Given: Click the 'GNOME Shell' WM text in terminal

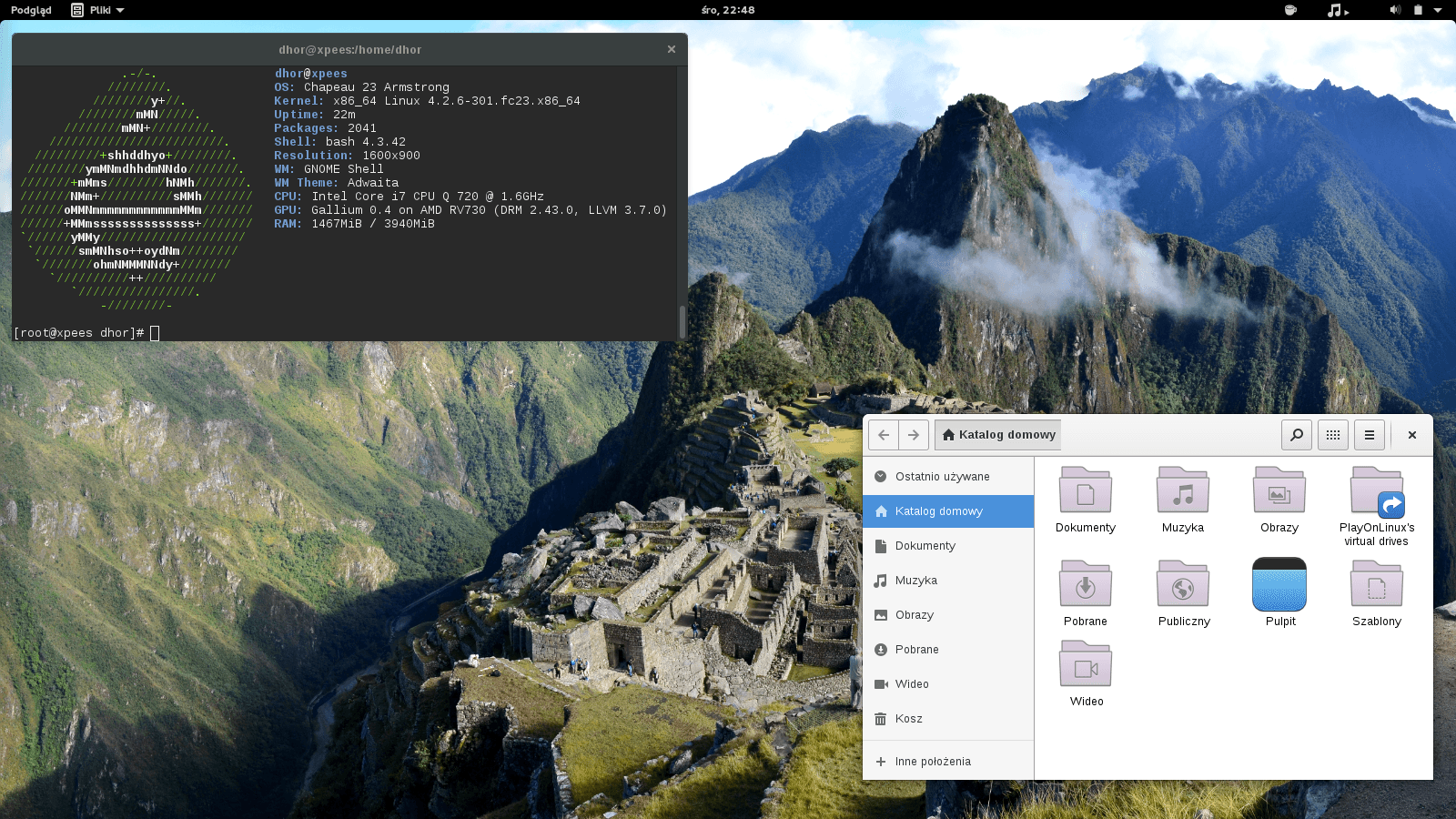Looking at the screenshot, I should [x=344, y=169].
